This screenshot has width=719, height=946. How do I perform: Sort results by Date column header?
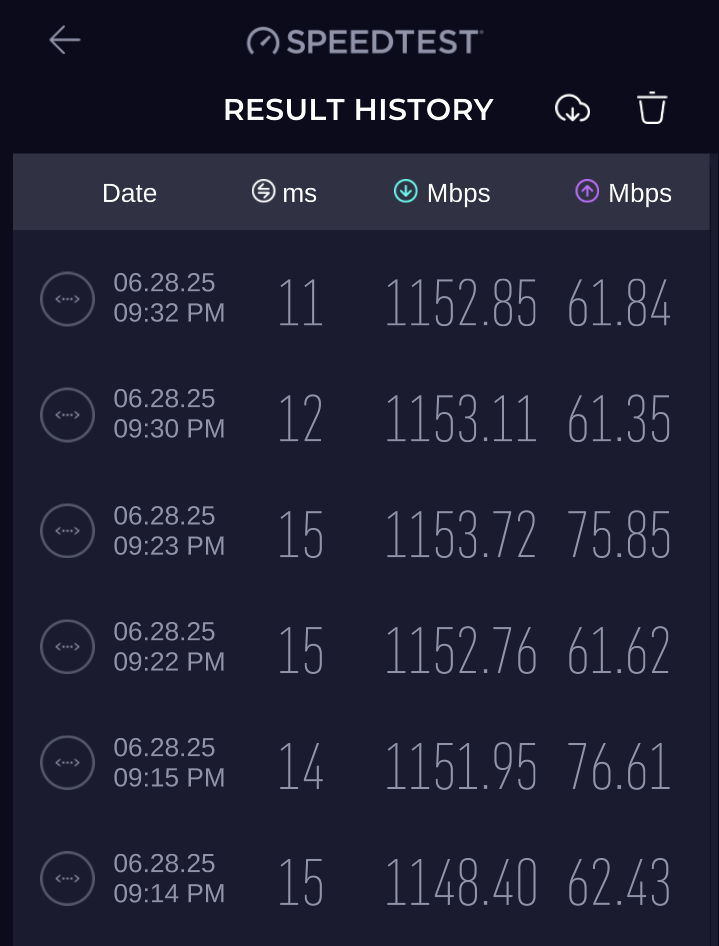[130, 194]
